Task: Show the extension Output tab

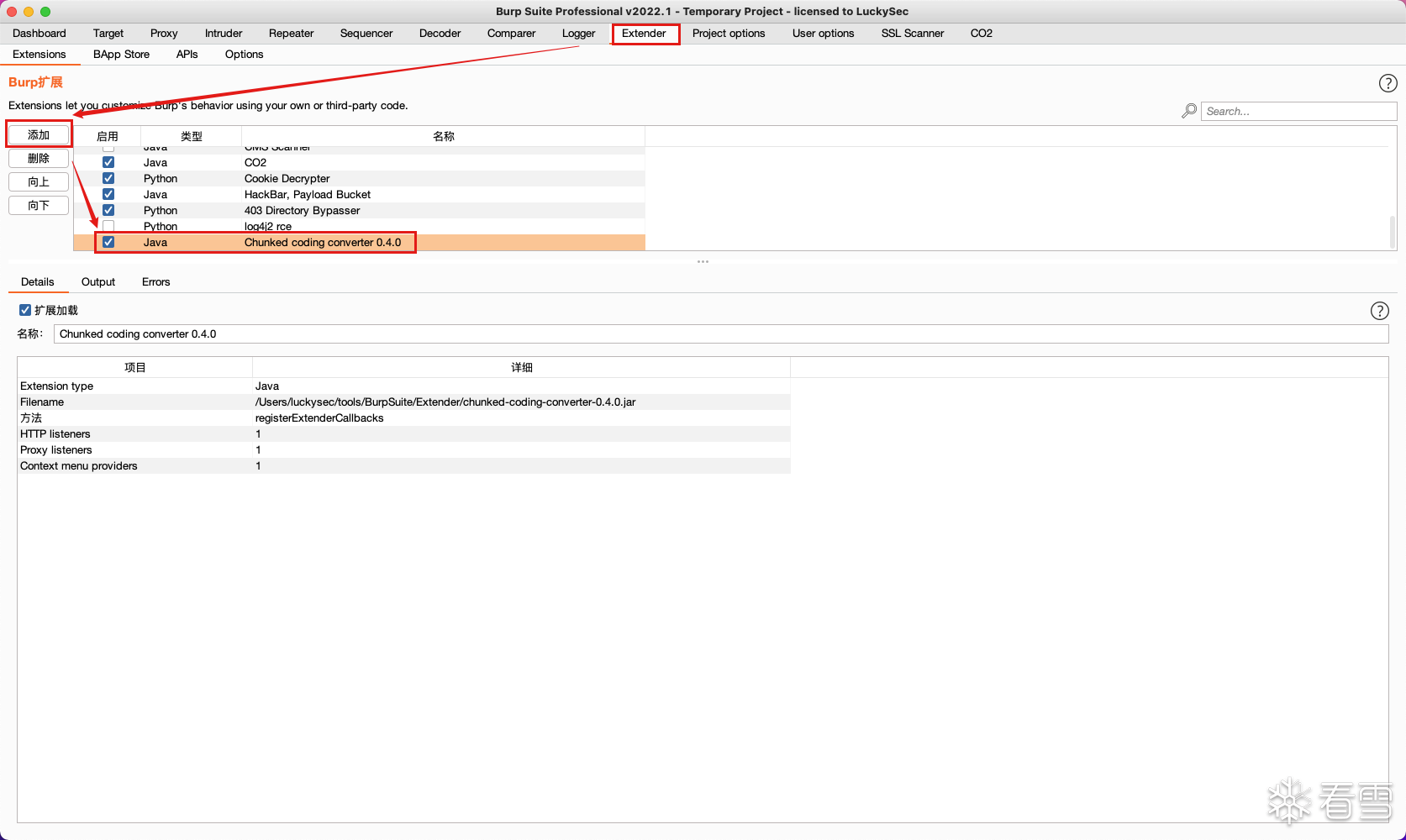Action: [x=98, y=282]
